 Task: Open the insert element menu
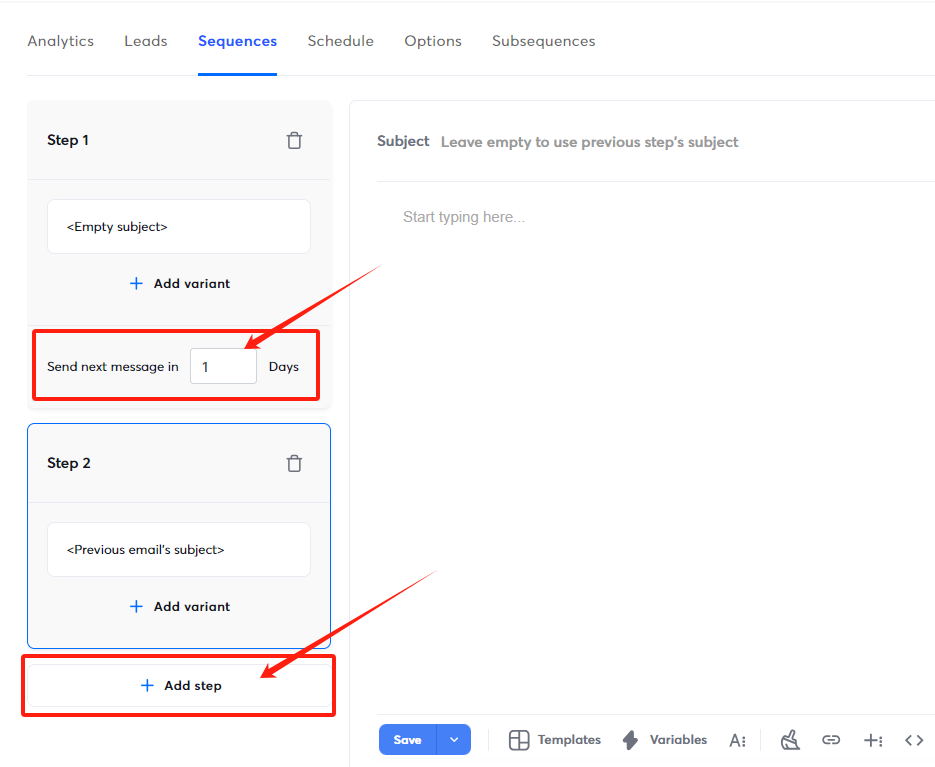click(x=872, y=740)
